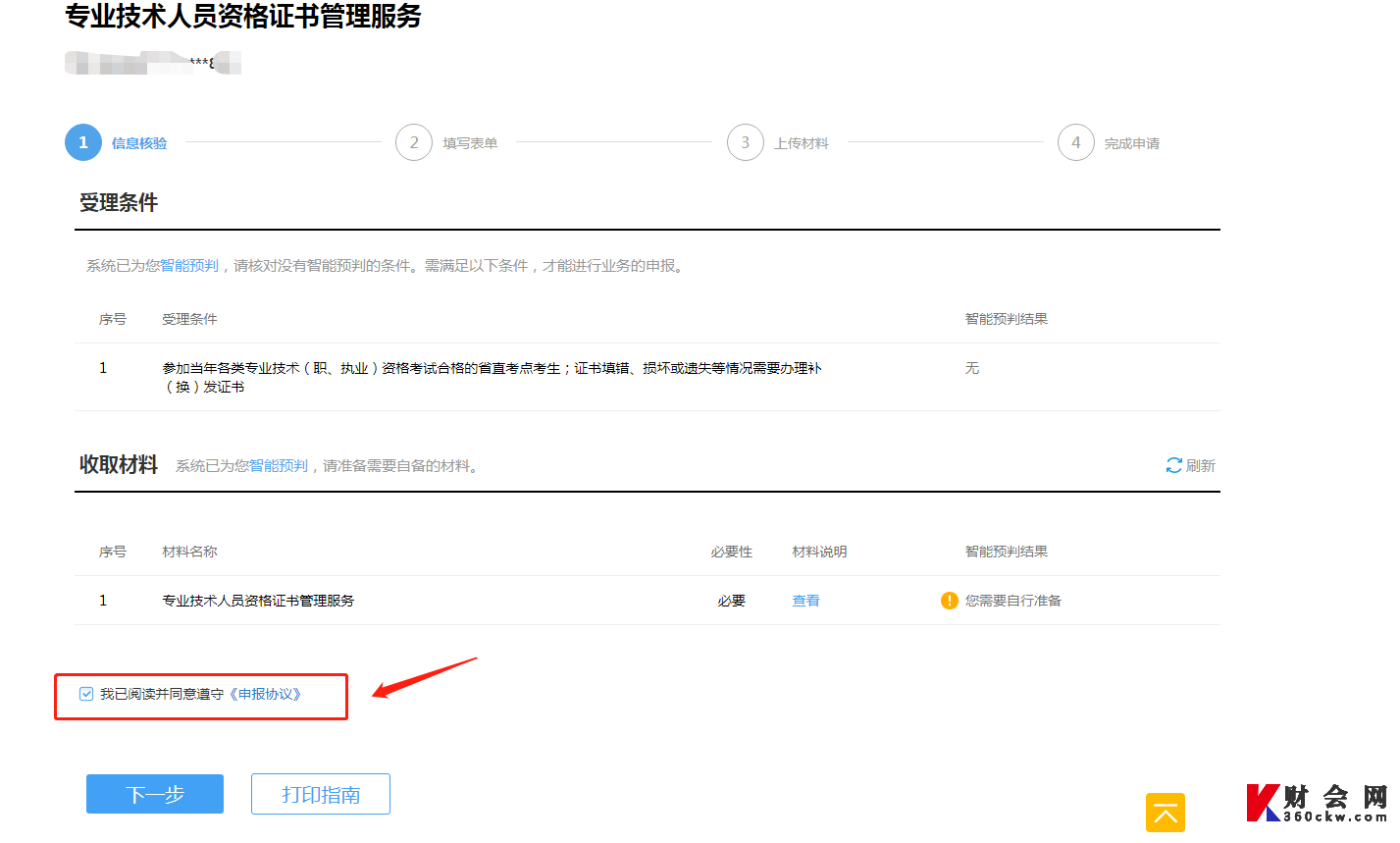Click the 信息核验 step label
Viewport: 1400px width, 843px height.
[139, 143]
